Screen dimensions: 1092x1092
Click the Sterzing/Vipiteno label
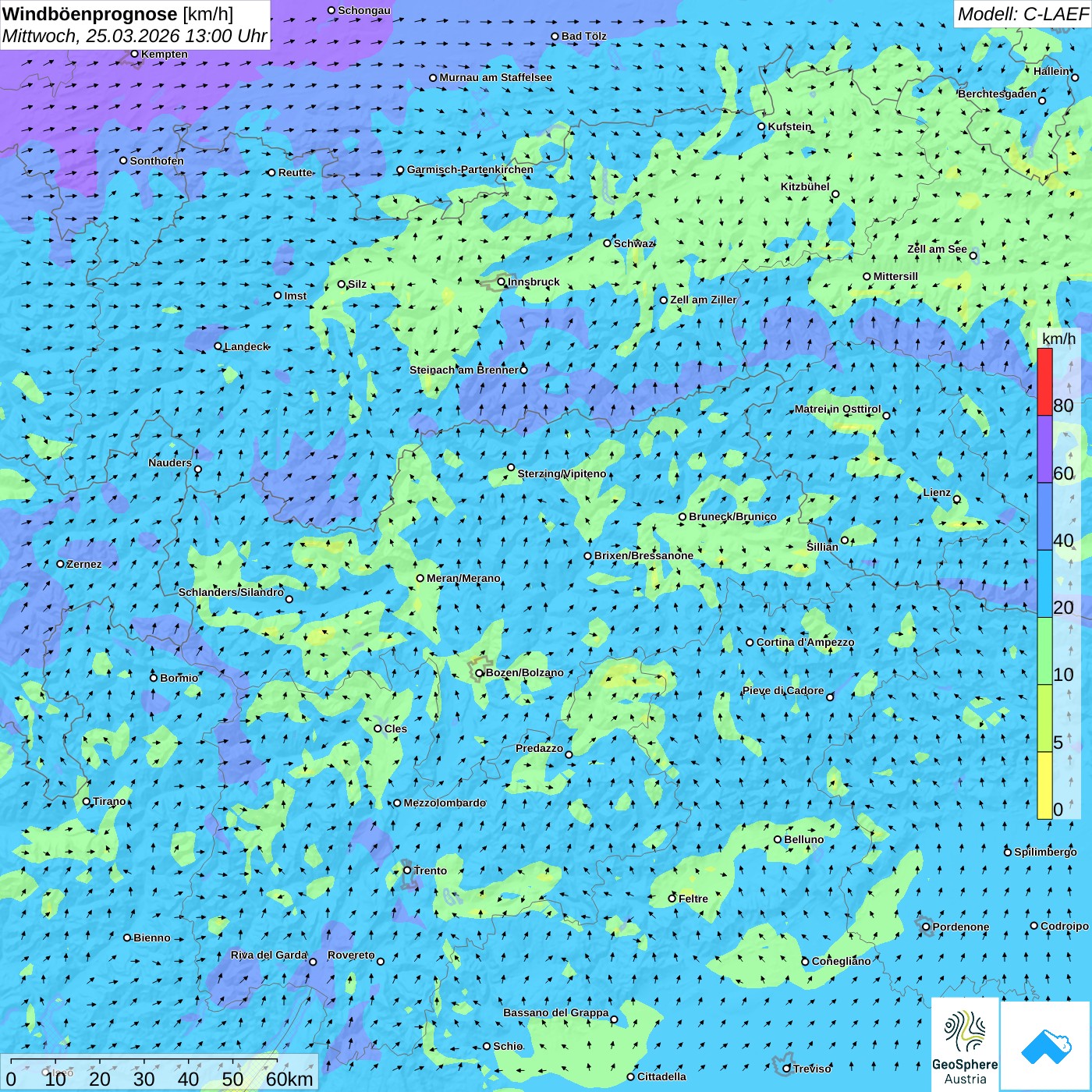562,473
